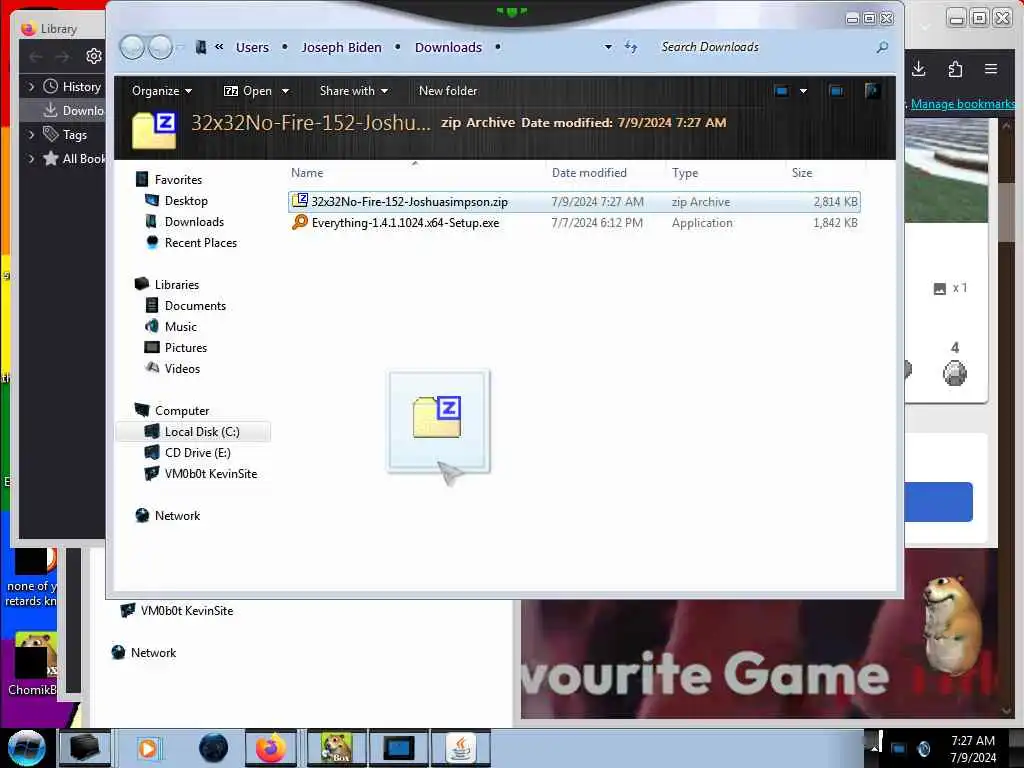Open the first taskbar folder icon
Viewport: 1024px width, 768px height.
point(85,748)
